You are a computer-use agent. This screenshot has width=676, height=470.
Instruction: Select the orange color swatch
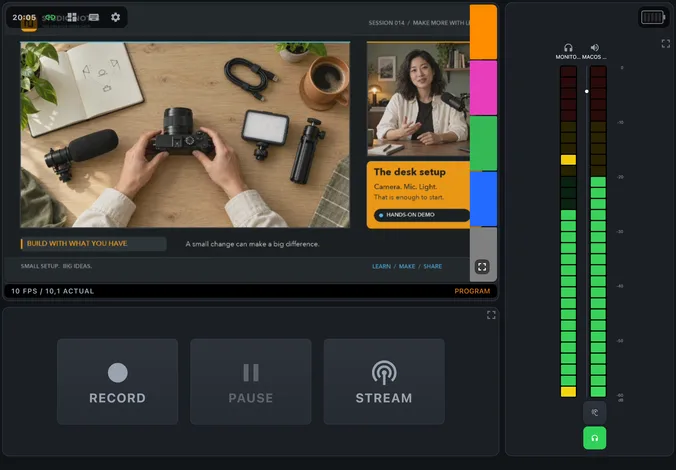(x=483, y=32)
